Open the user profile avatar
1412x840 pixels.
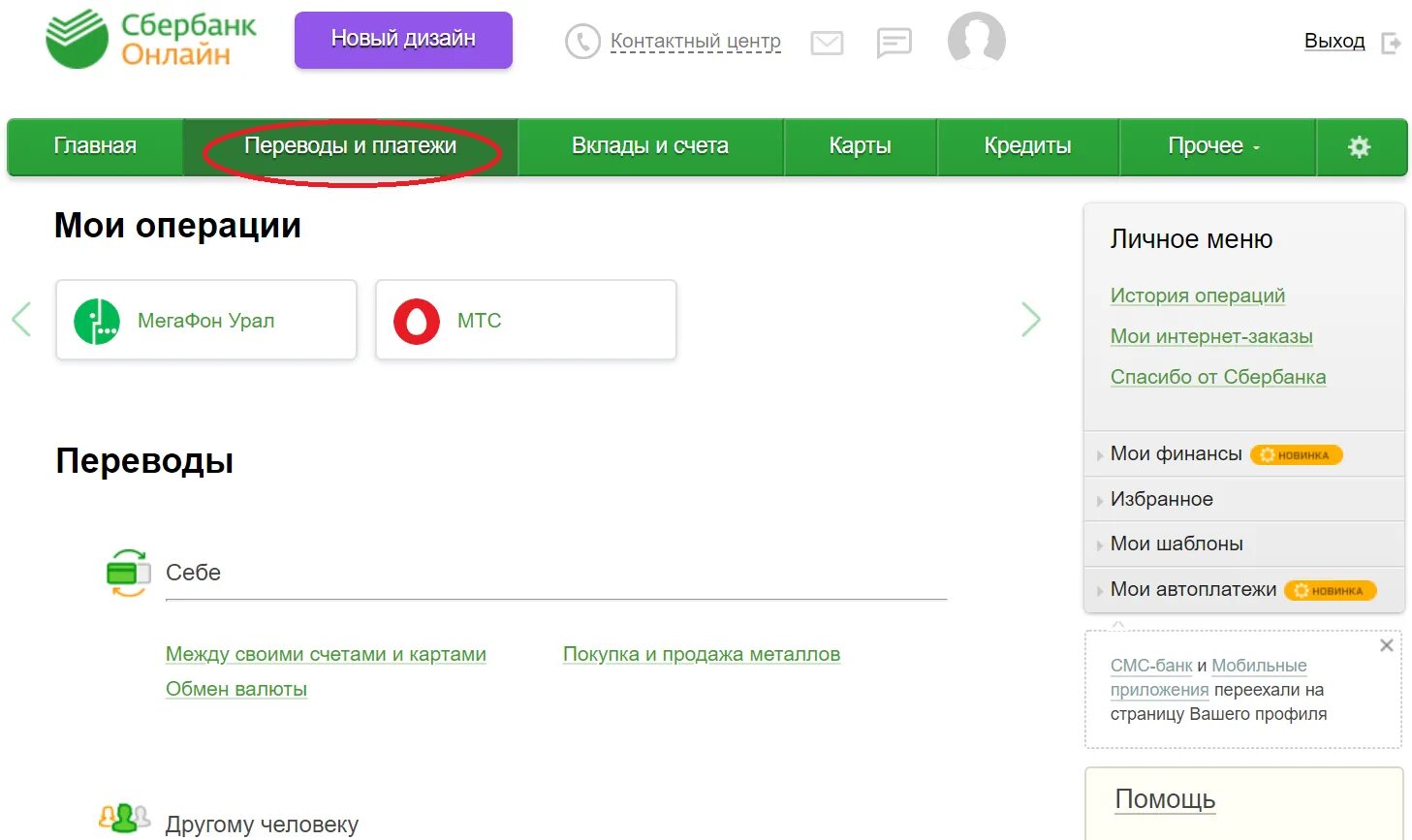coord(976,41)
